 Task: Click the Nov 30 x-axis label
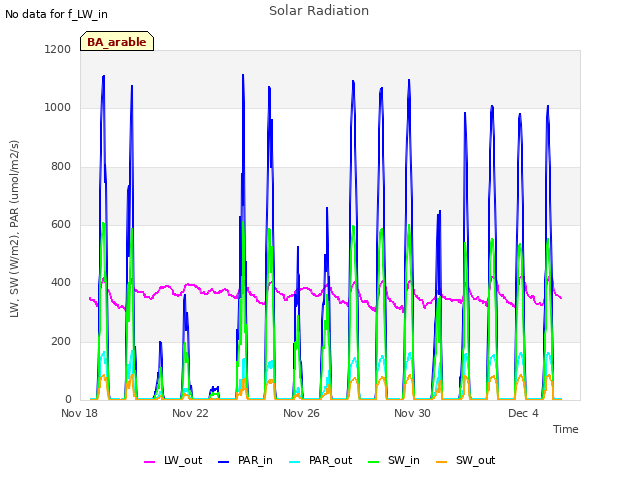point(412,413)
